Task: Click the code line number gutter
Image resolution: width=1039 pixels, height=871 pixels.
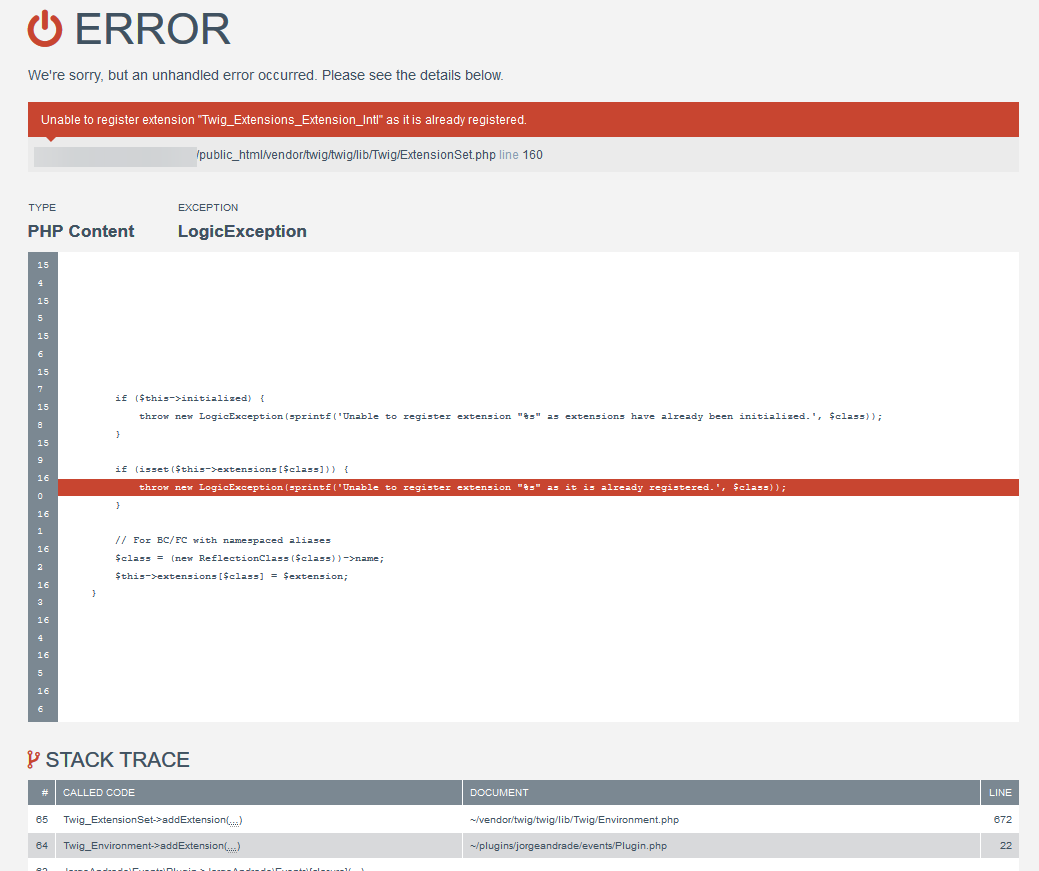Action: point(42,487)
